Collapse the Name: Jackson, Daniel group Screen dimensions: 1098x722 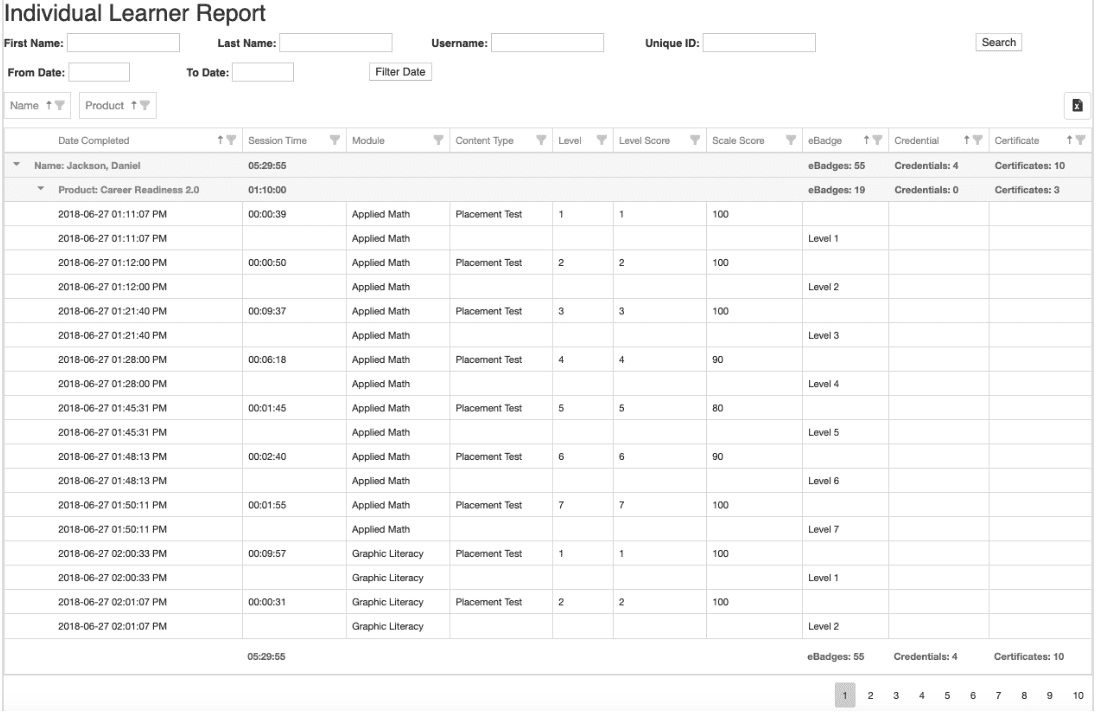coord(19,165)
